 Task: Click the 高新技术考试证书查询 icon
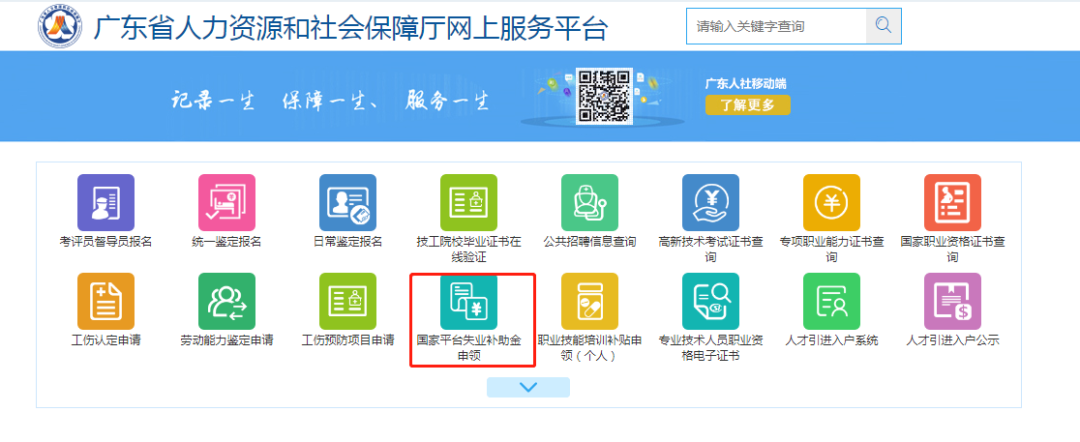[710, 202]
